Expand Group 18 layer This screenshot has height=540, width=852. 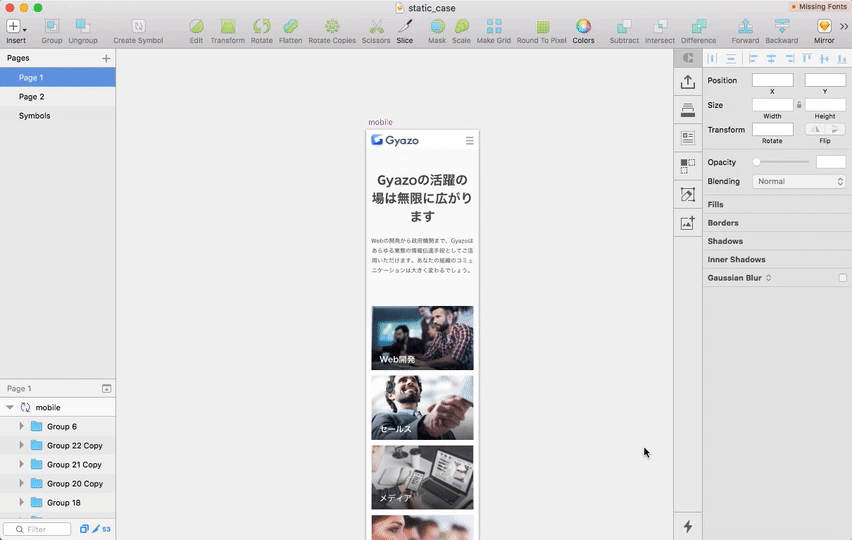coord(21,502)
